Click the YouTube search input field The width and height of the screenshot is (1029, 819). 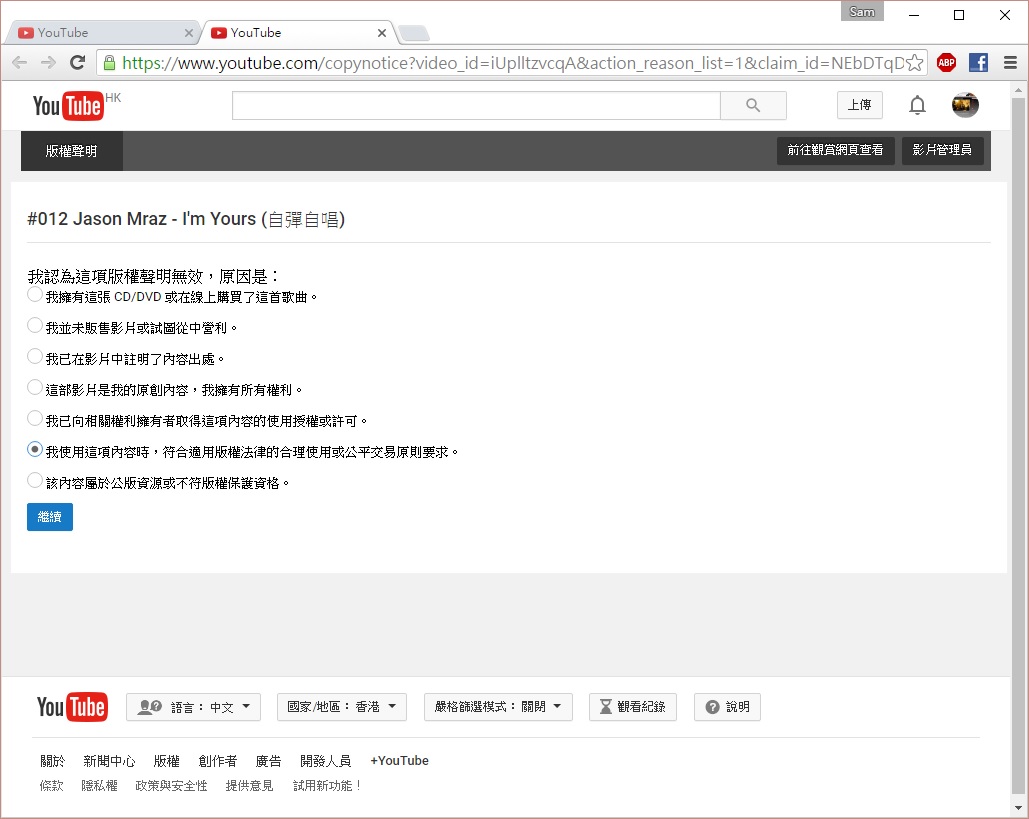476,106
